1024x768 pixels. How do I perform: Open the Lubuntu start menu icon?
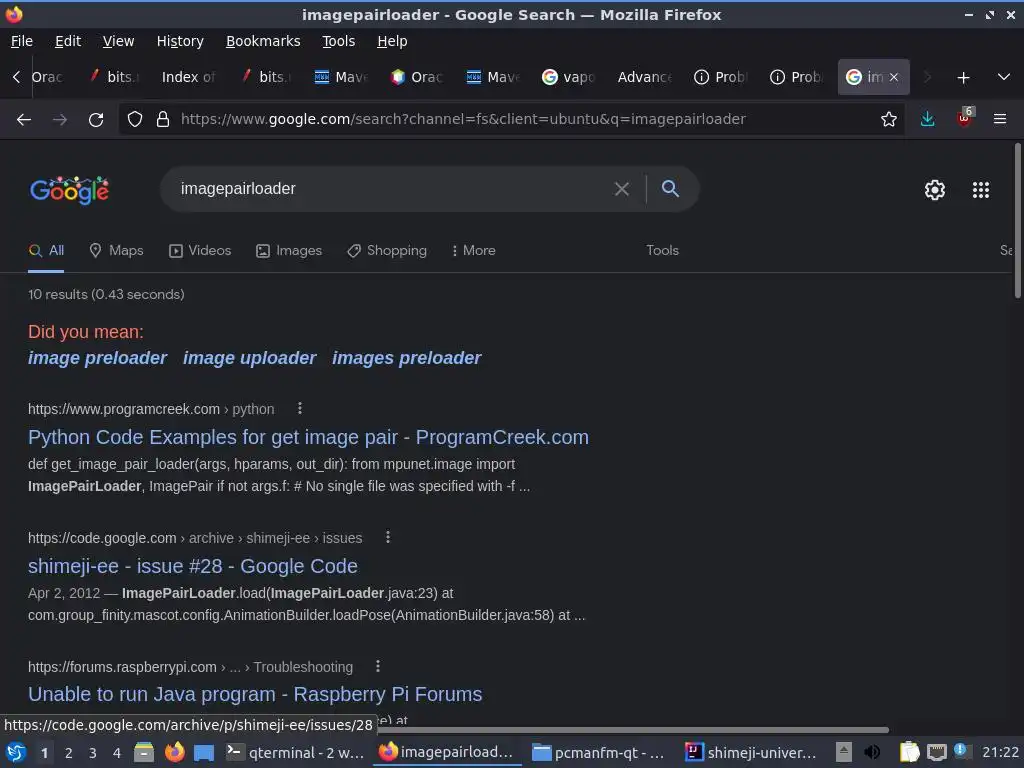pos(16,752)
